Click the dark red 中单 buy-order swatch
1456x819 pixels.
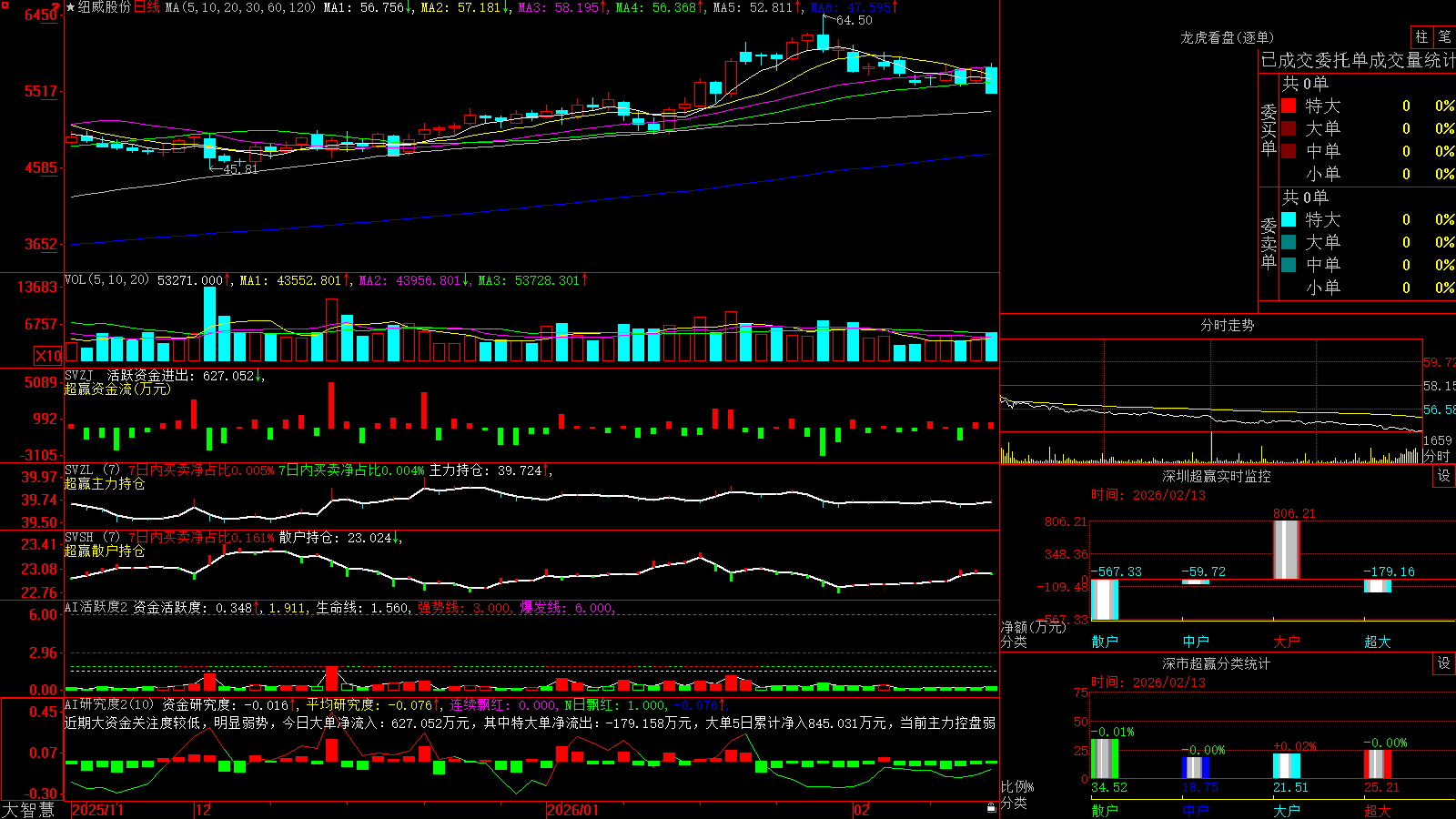pyautogui.click(x=1289, y=151)
